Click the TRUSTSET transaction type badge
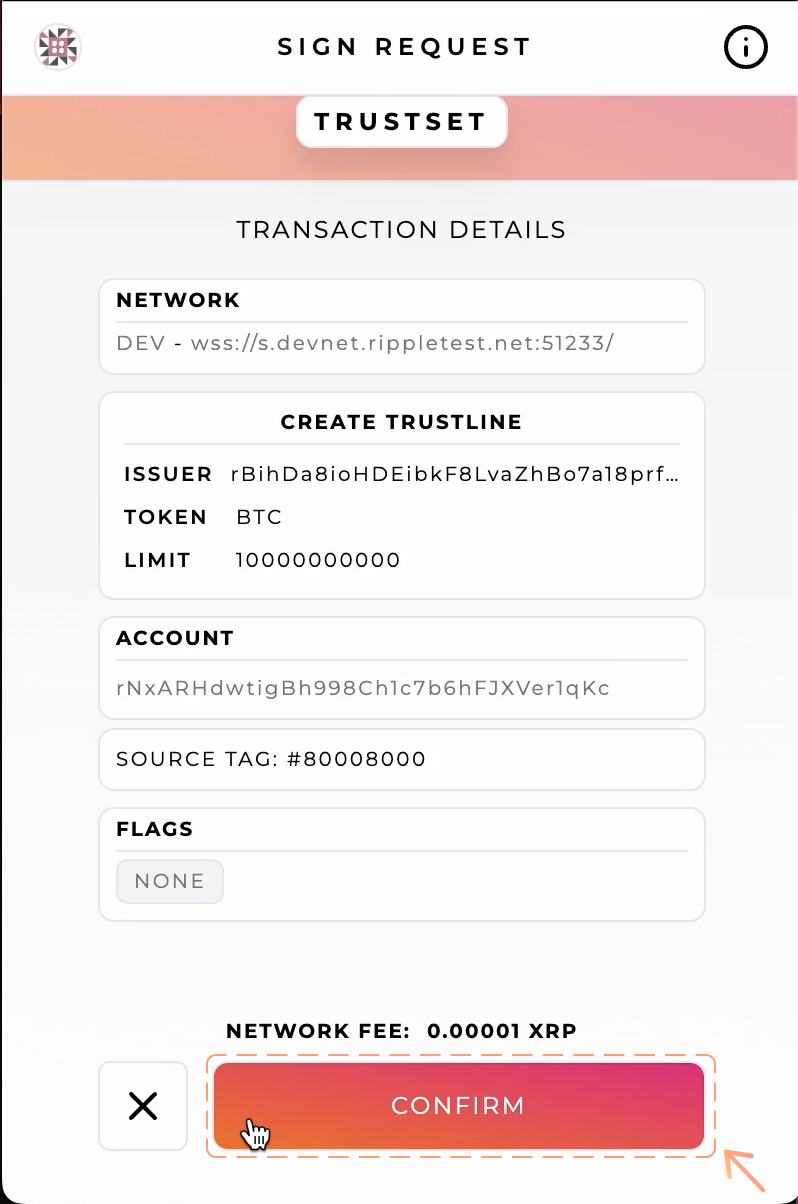The width and height of the screenshot is (798, 1204). (x=401, y=122)
